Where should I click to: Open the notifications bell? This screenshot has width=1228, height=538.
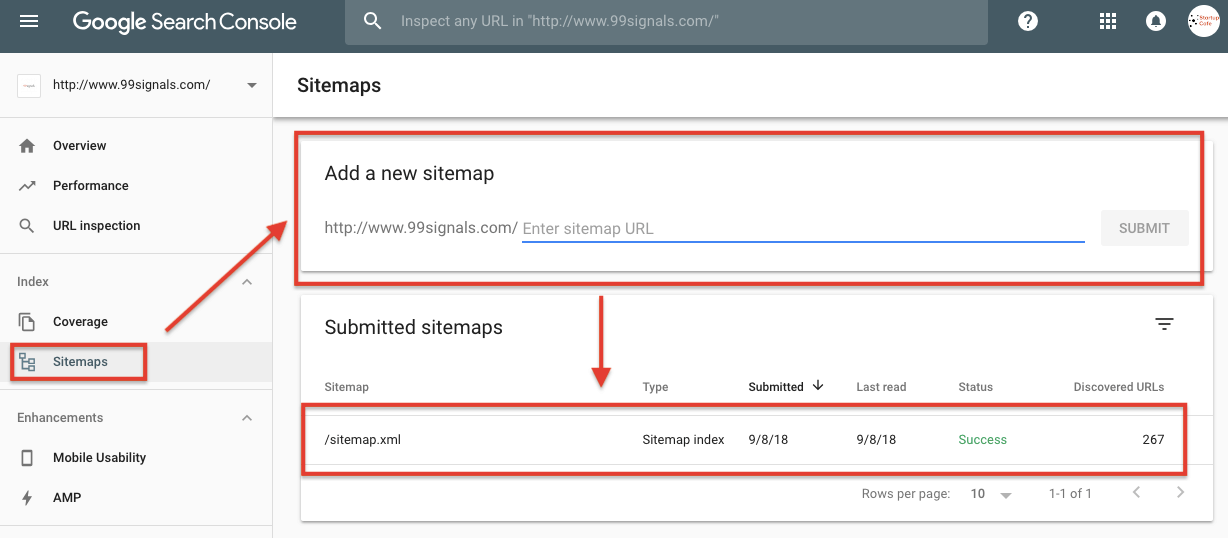1156,21
